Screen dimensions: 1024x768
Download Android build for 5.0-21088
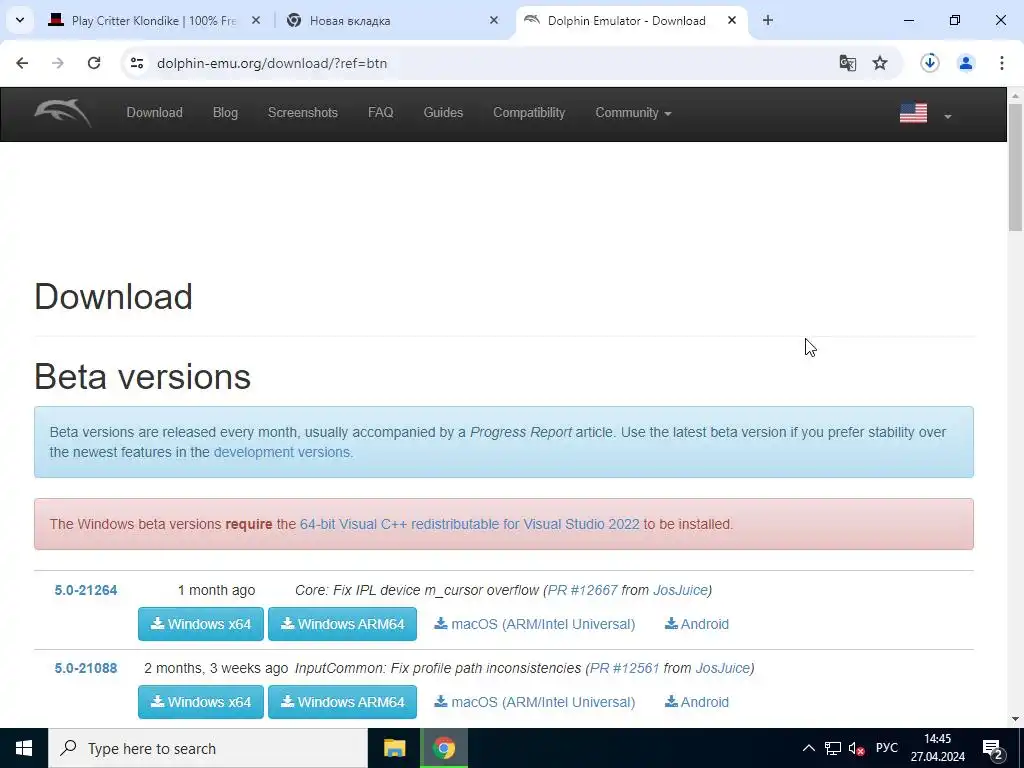[697, 702]
